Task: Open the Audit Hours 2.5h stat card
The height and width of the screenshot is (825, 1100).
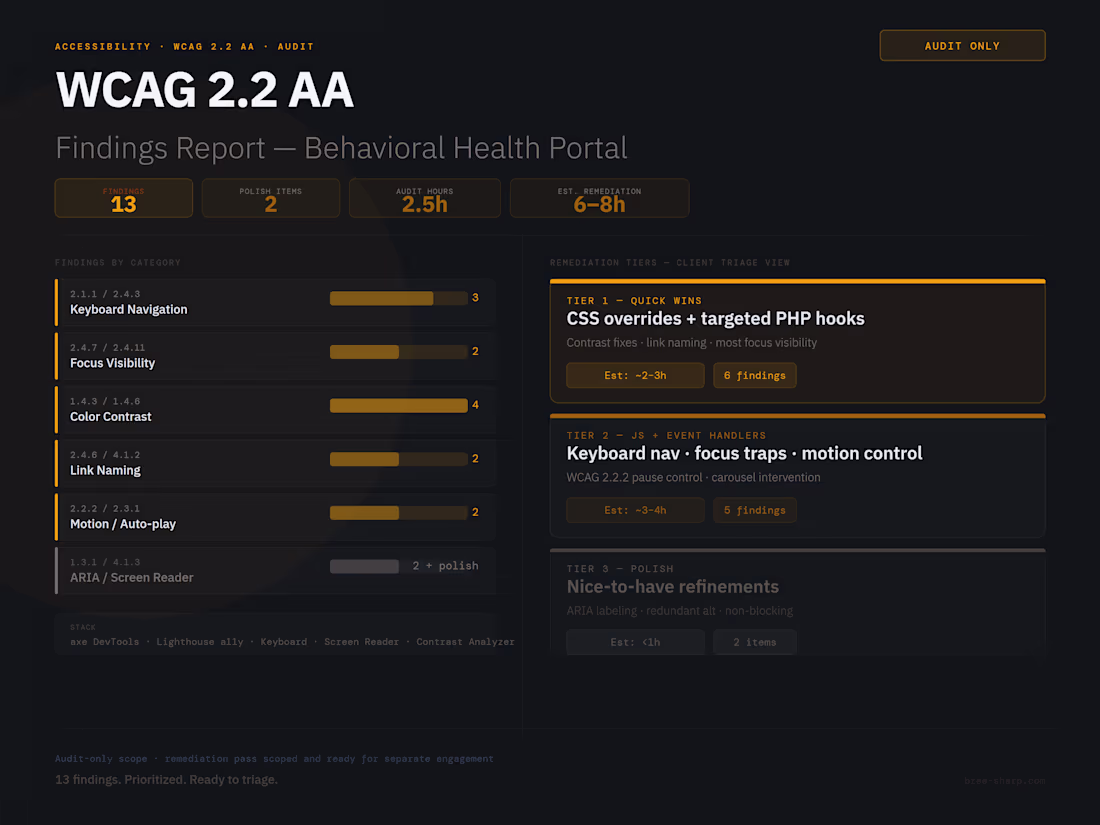Action: tap(424, 198)
